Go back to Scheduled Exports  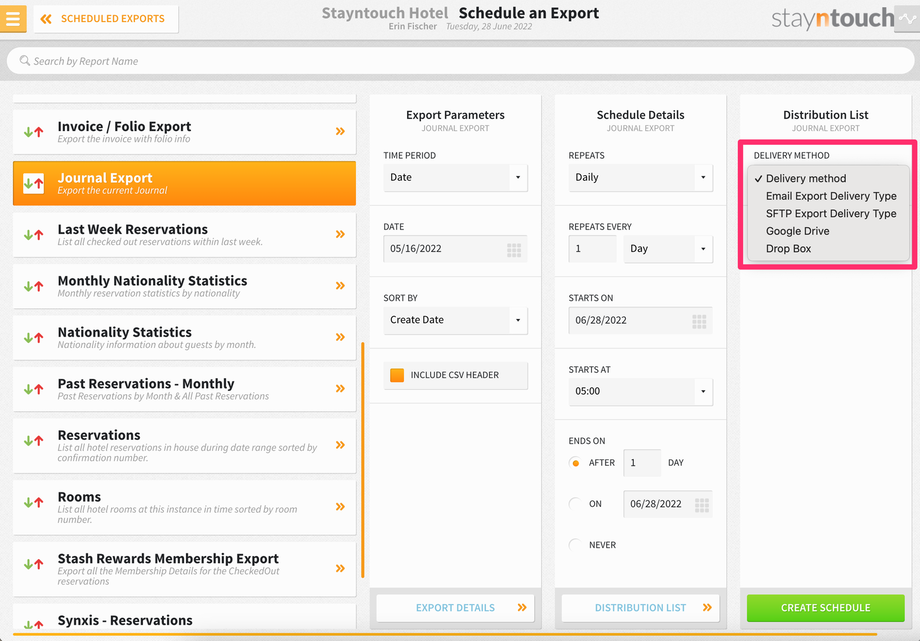tap(106, 19)
